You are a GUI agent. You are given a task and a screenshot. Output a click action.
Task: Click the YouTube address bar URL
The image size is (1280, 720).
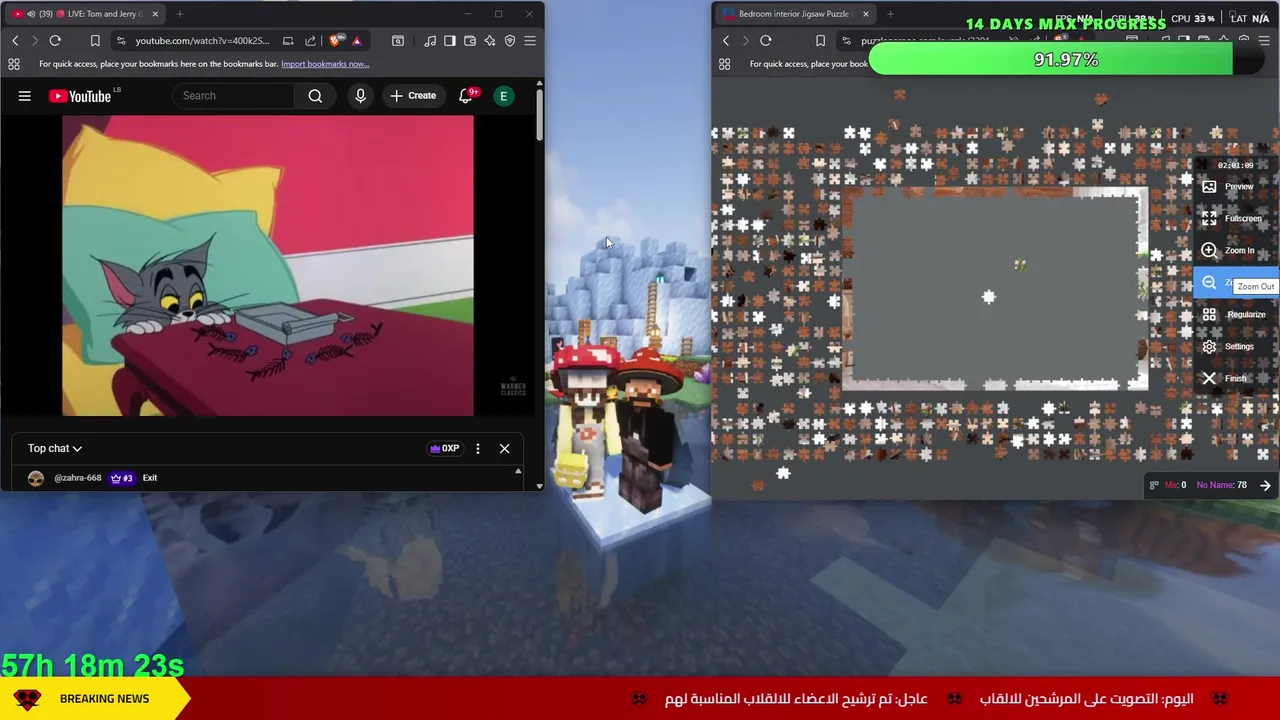pos(202,41)
